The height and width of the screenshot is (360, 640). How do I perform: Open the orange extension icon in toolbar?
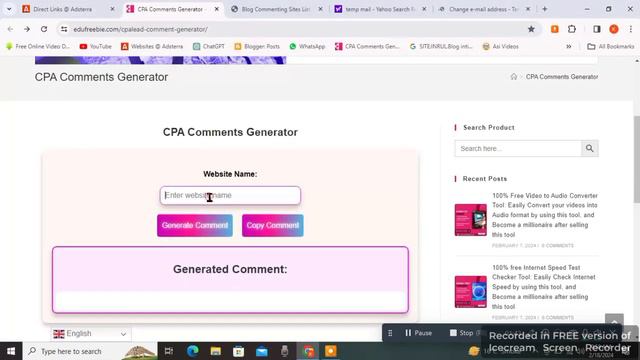[555, 29]
